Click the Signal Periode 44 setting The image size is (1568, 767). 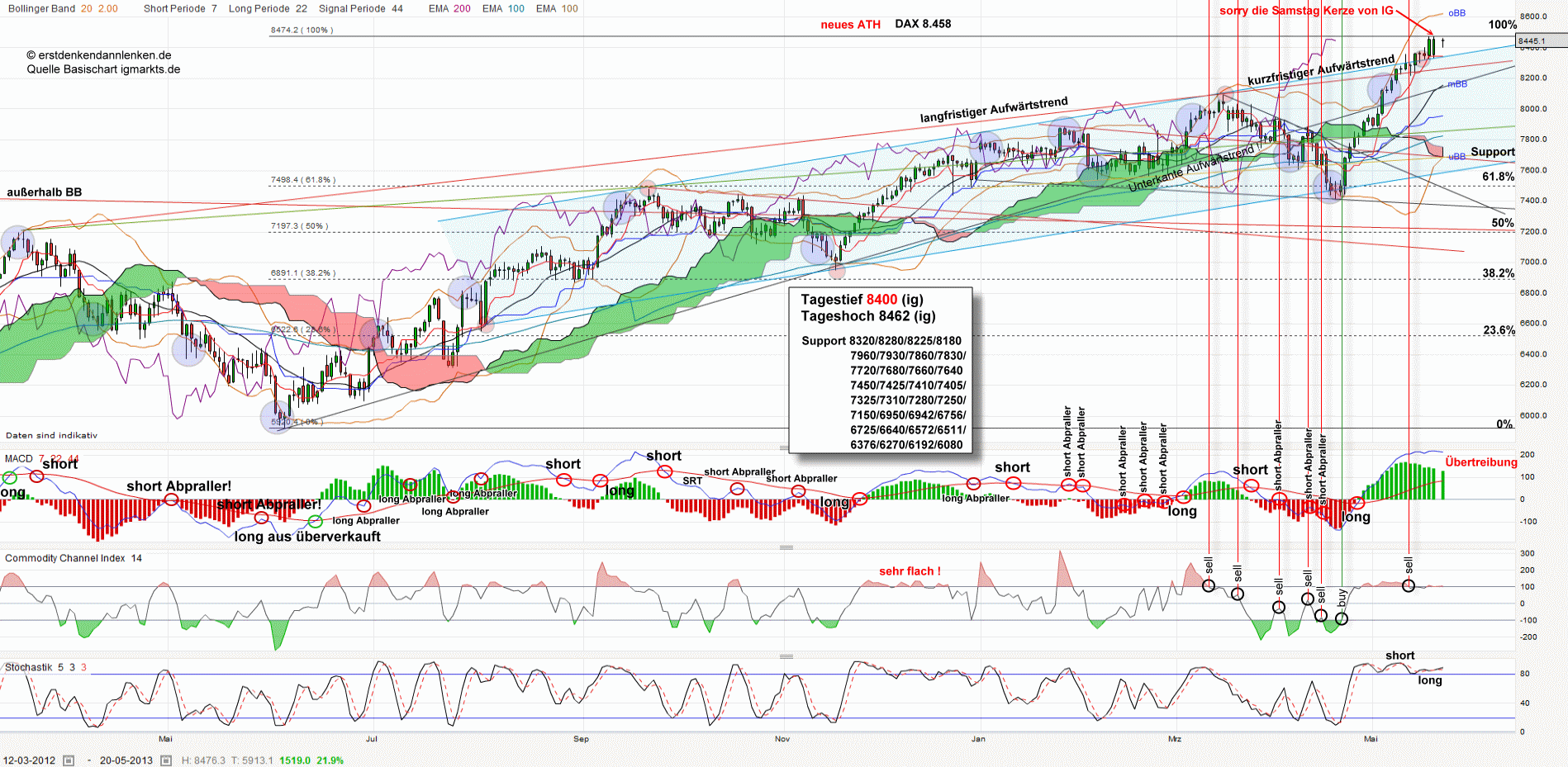[x=361, y=8]
